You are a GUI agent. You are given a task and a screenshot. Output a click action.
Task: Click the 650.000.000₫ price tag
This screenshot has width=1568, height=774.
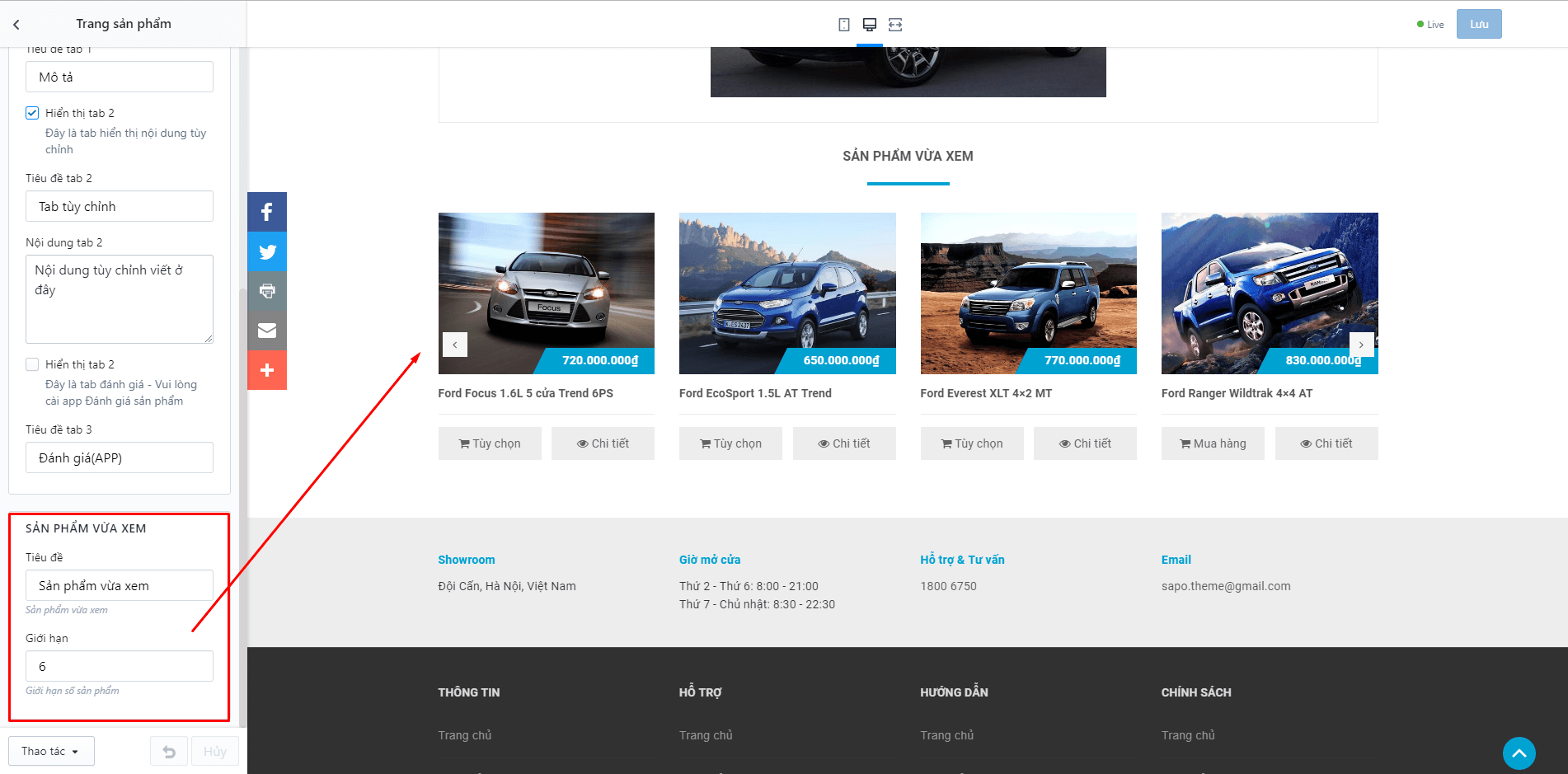click(x=841, y=360)
